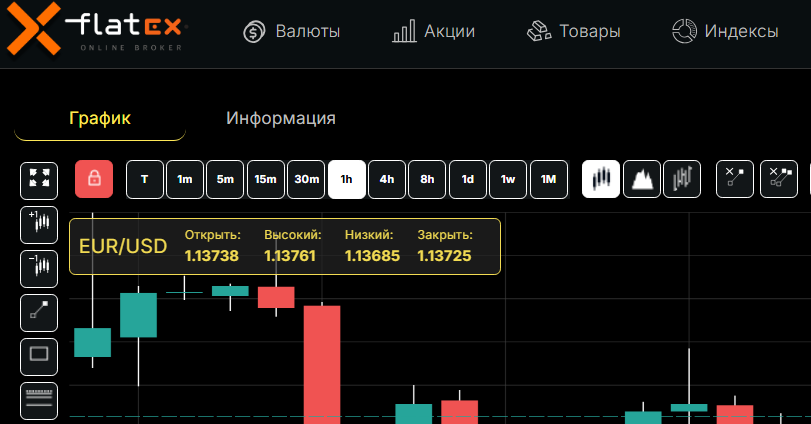Open the Индексы section
Image resolution: width=811 pixels, height=424 pixels.
(725, 31)
